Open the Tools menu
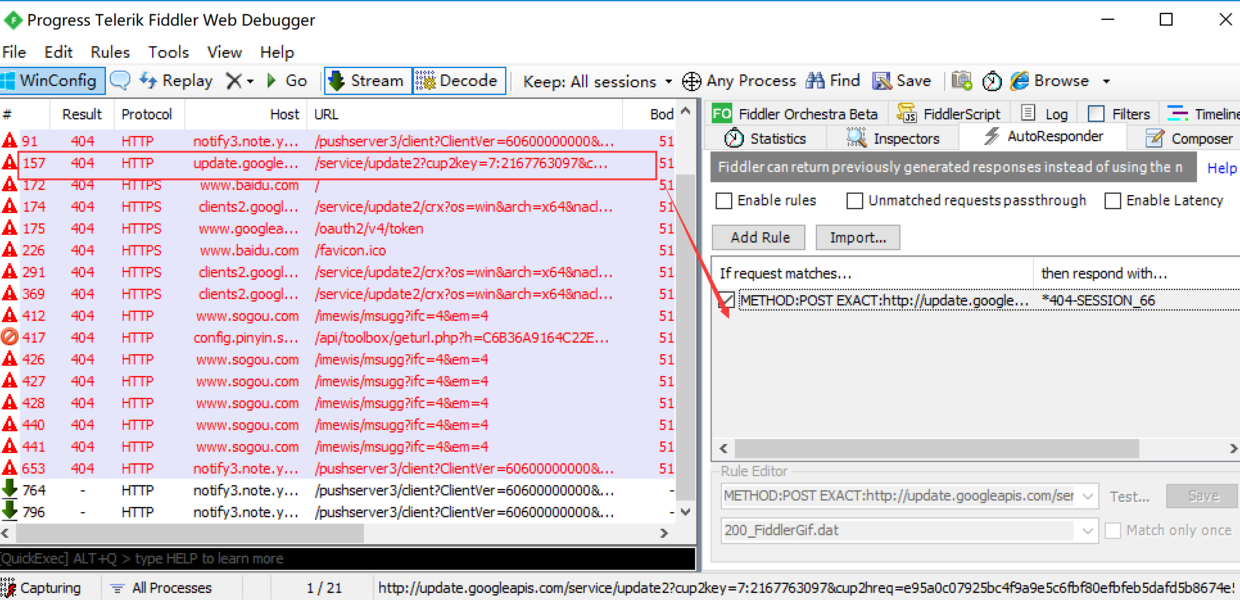Viewport: 1240px width, 600px height. [169, 52]
